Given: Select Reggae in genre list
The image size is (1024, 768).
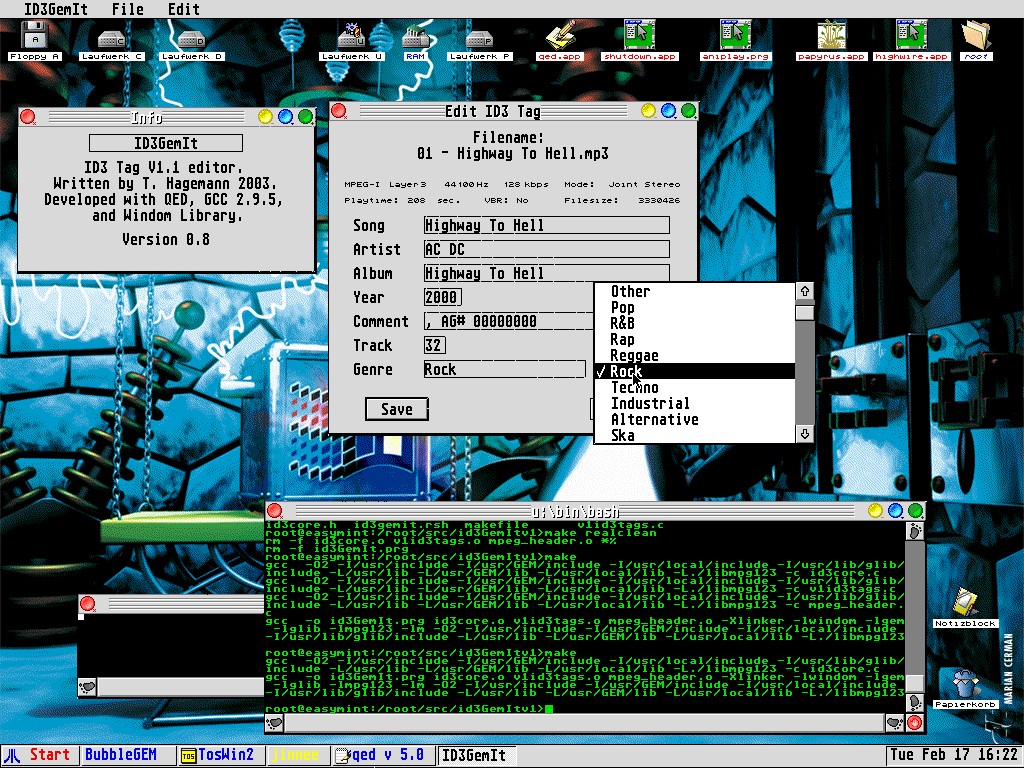Looking at the screenshot, I should pos(695,355).
